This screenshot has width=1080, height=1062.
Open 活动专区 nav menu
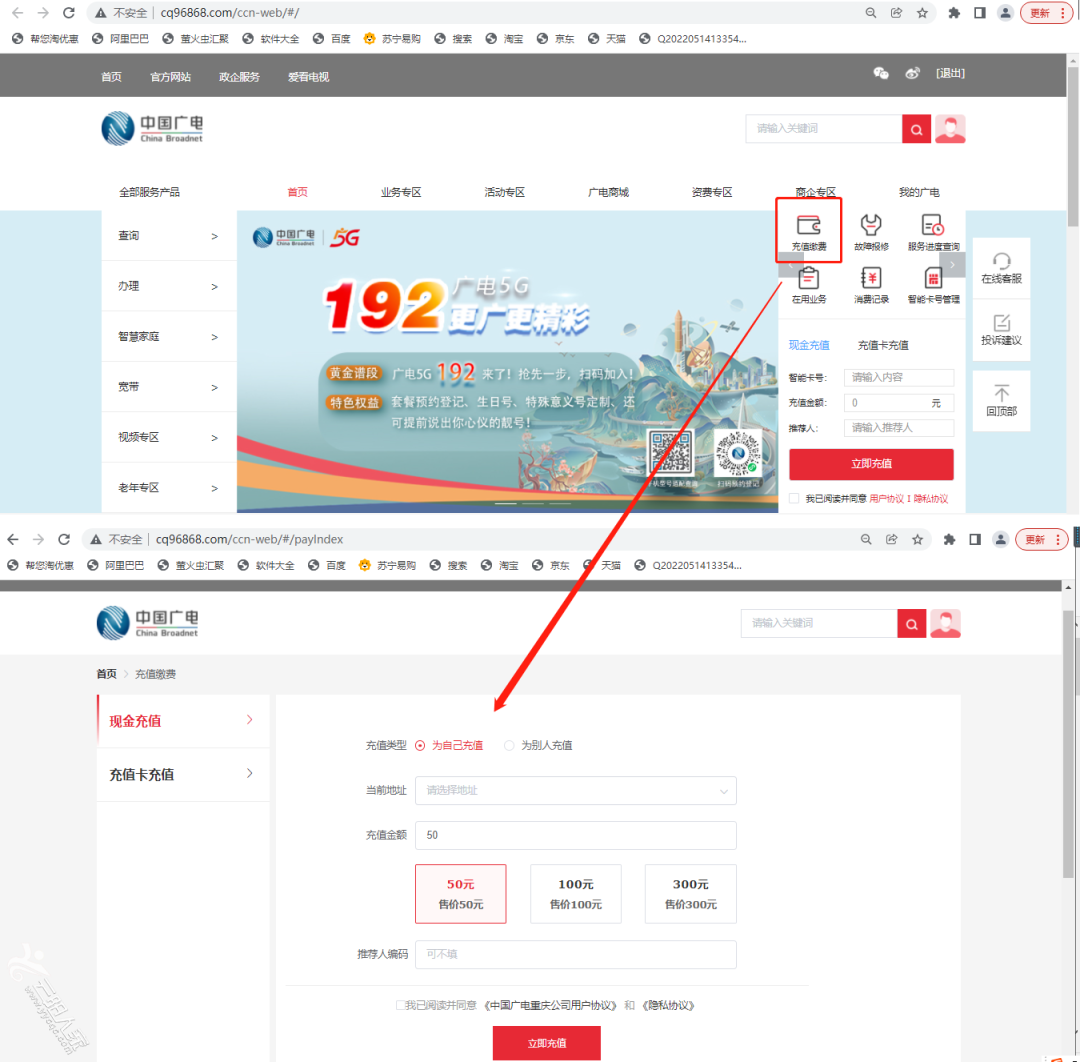504,192
